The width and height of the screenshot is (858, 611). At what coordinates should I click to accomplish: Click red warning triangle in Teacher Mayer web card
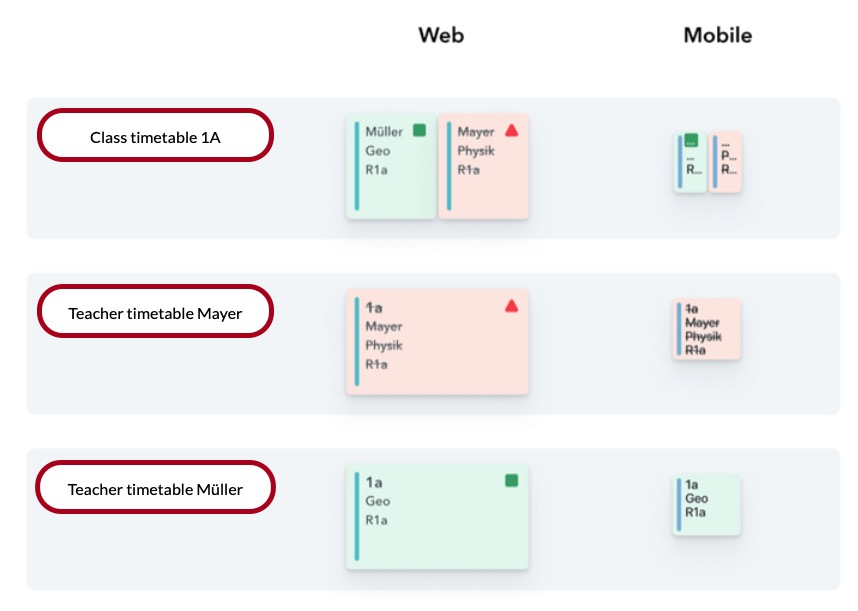512,306
